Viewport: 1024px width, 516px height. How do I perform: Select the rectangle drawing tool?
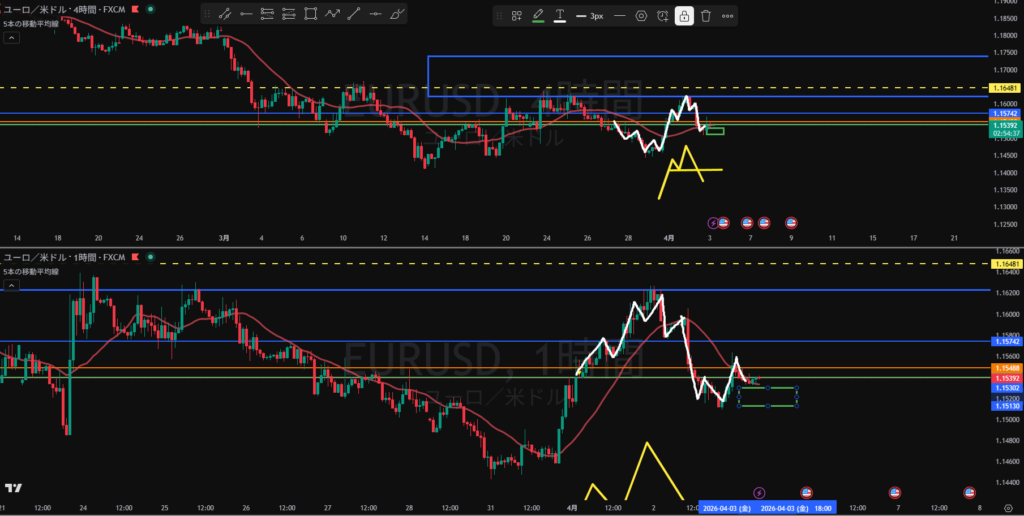coord(311,15)
